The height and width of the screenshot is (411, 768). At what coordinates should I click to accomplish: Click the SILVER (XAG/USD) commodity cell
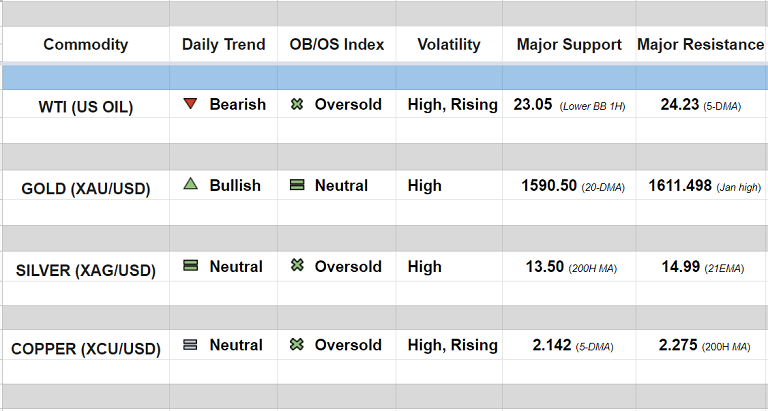84,269
